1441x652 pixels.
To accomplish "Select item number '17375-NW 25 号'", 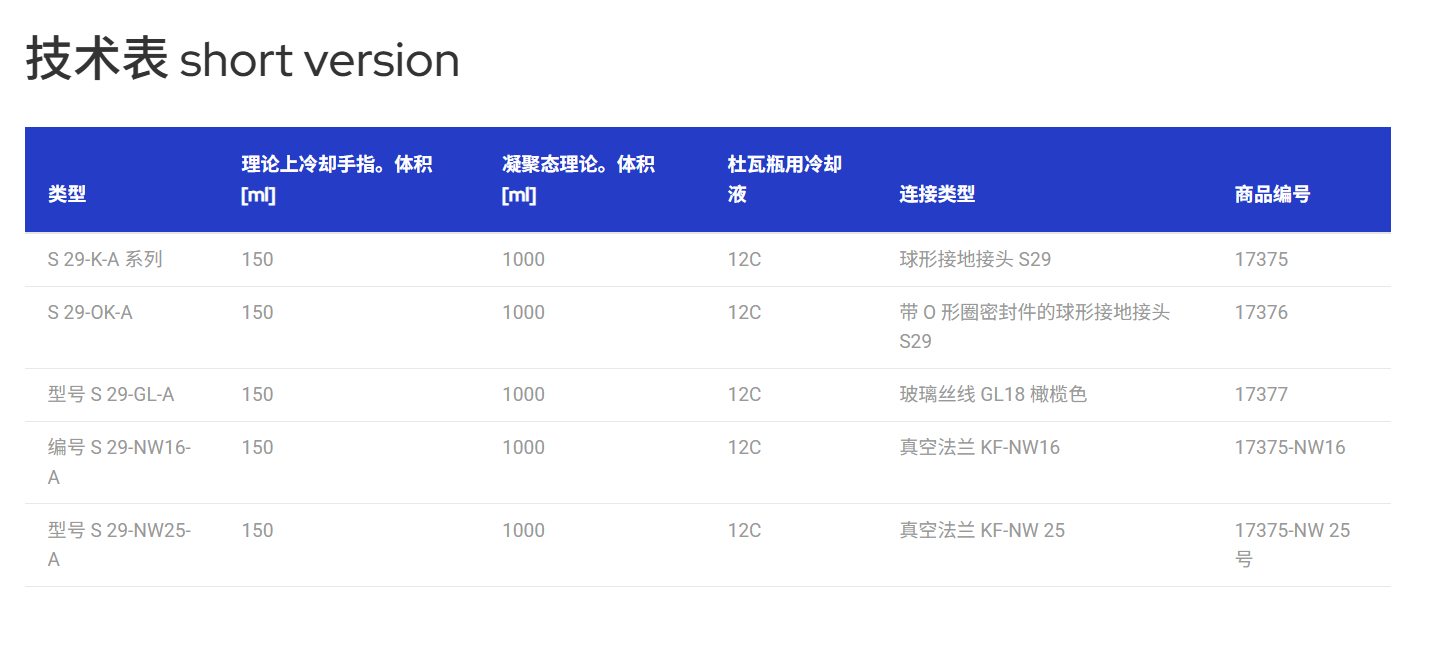I will [x=1292, y=545].
